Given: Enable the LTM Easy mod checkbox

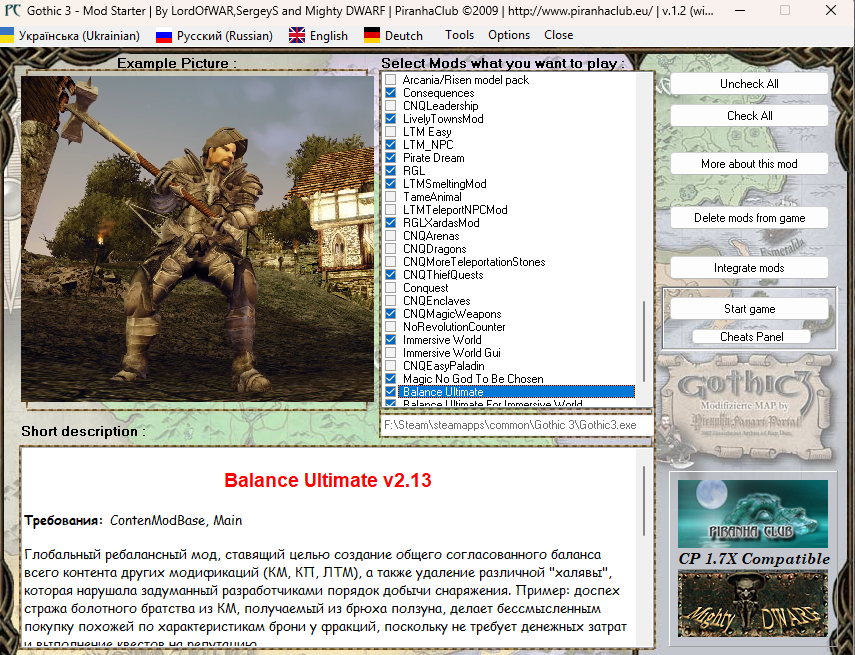Looking at the screenshot, I should click(x=391, y=132).
